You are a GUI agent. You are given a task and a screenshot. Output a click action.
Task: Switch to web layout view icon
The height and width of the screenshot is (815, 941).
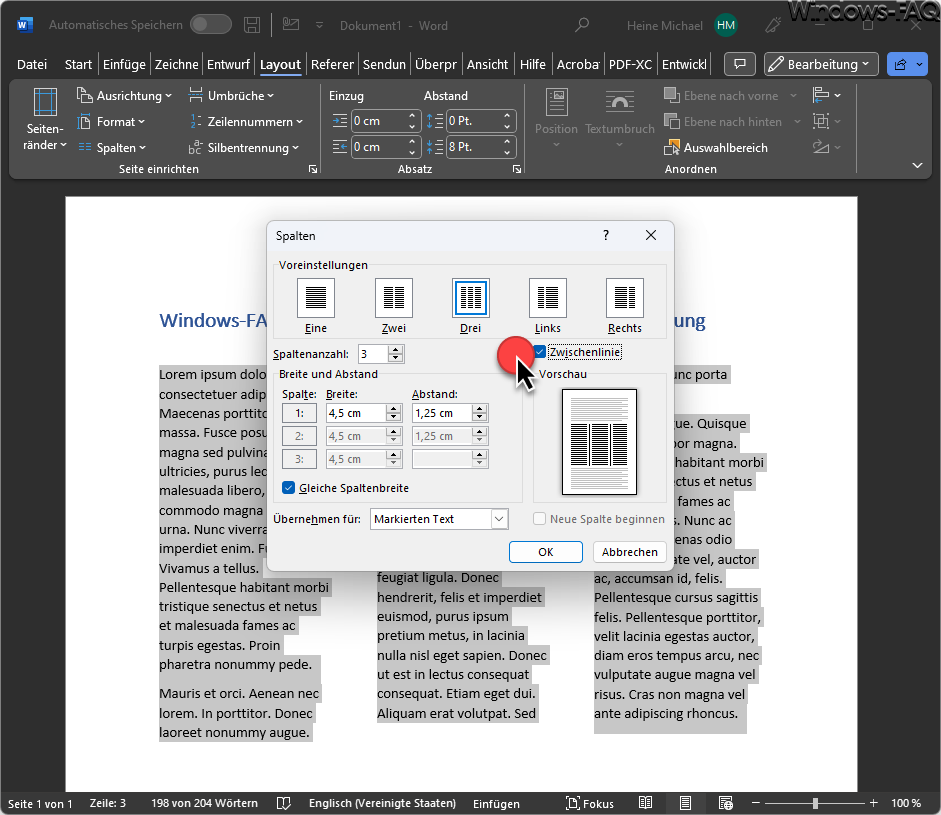click(x=726, y=803)
